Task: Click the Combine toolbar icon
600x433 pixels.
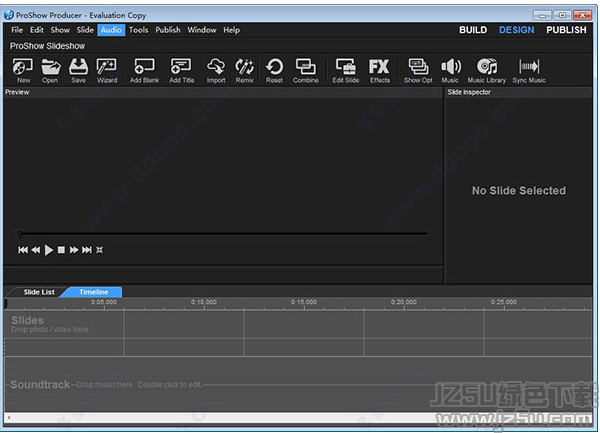Action: click(x=305, y=71)
